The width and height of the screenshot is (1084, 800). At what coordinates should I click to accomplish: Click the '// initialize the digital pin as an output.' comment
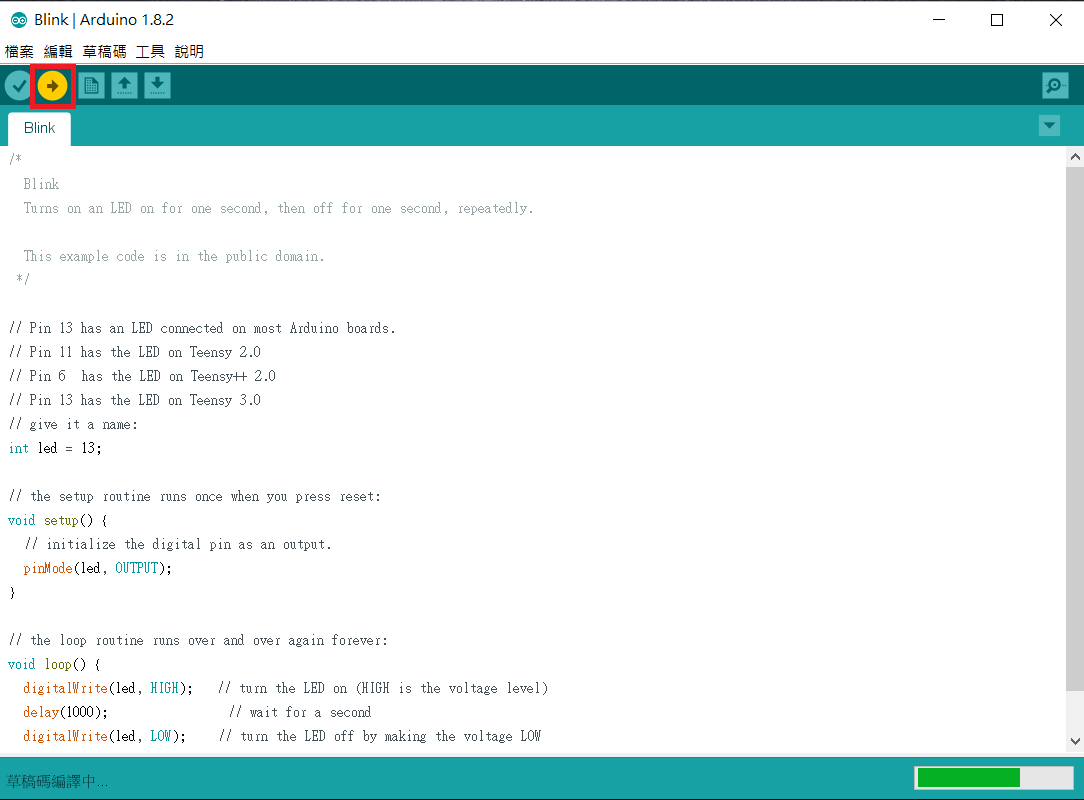178,544
